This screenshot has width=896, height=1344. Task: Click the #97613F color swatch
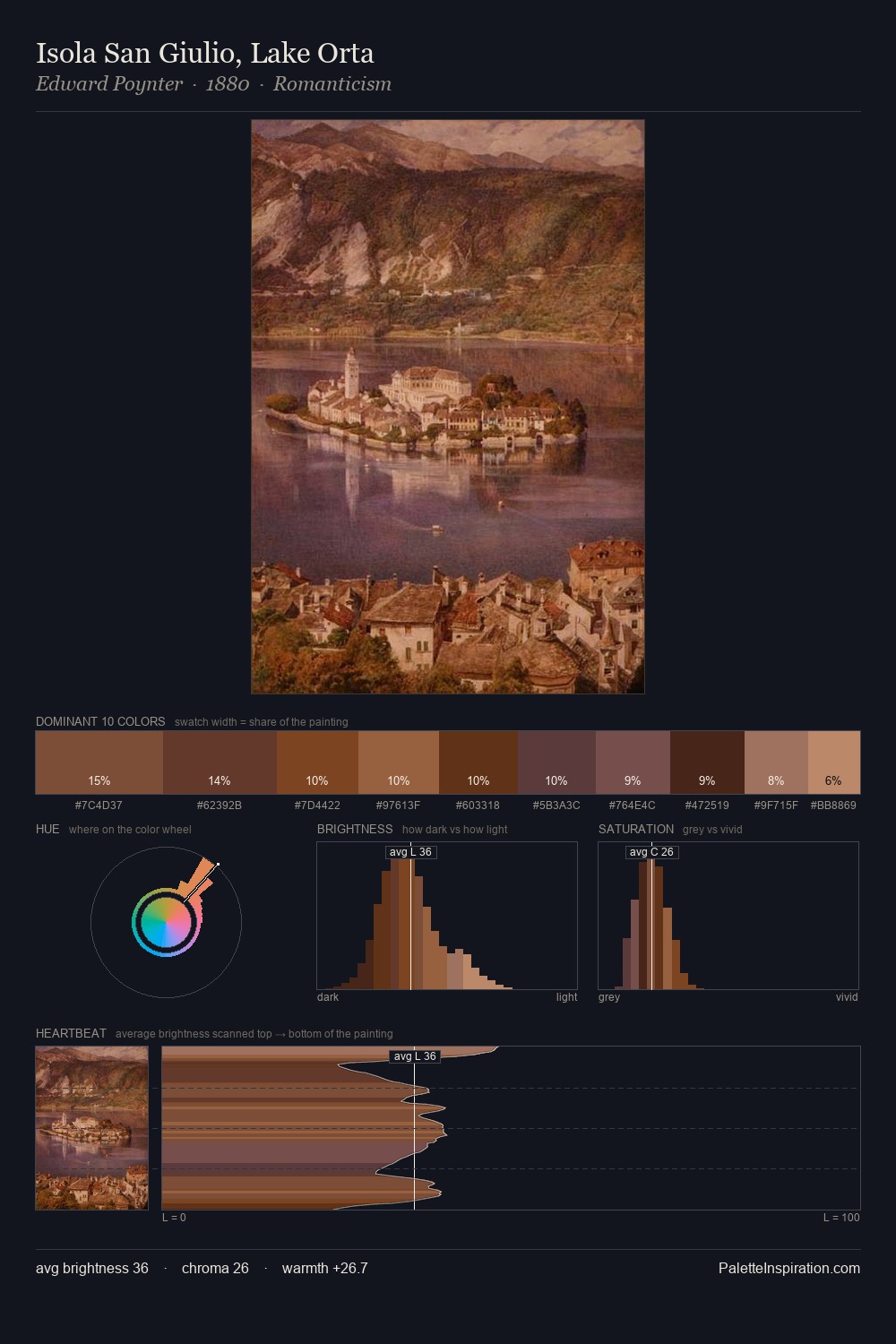pyautogui.click(x=399, y=762)
